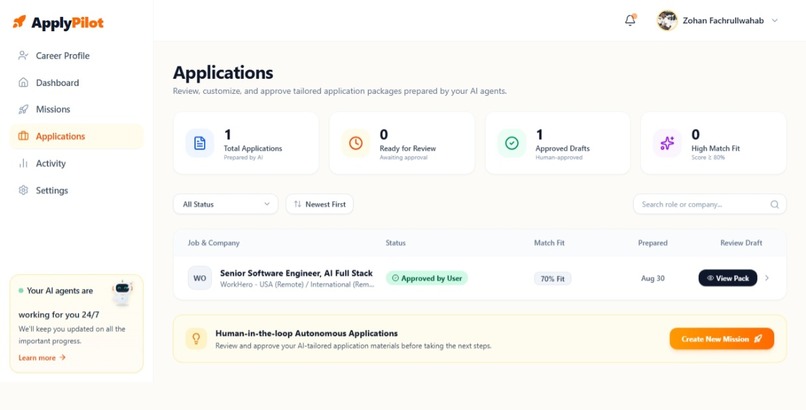This screenshot has height=410, width=806.
Task: Click Job & Company column header
Action: [x=213, y=243]
